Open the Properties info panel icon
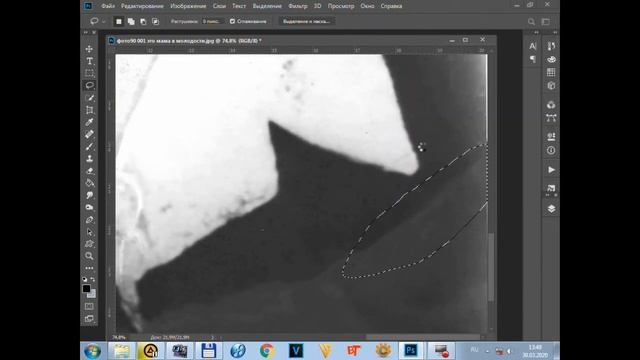 coord(551,150)
